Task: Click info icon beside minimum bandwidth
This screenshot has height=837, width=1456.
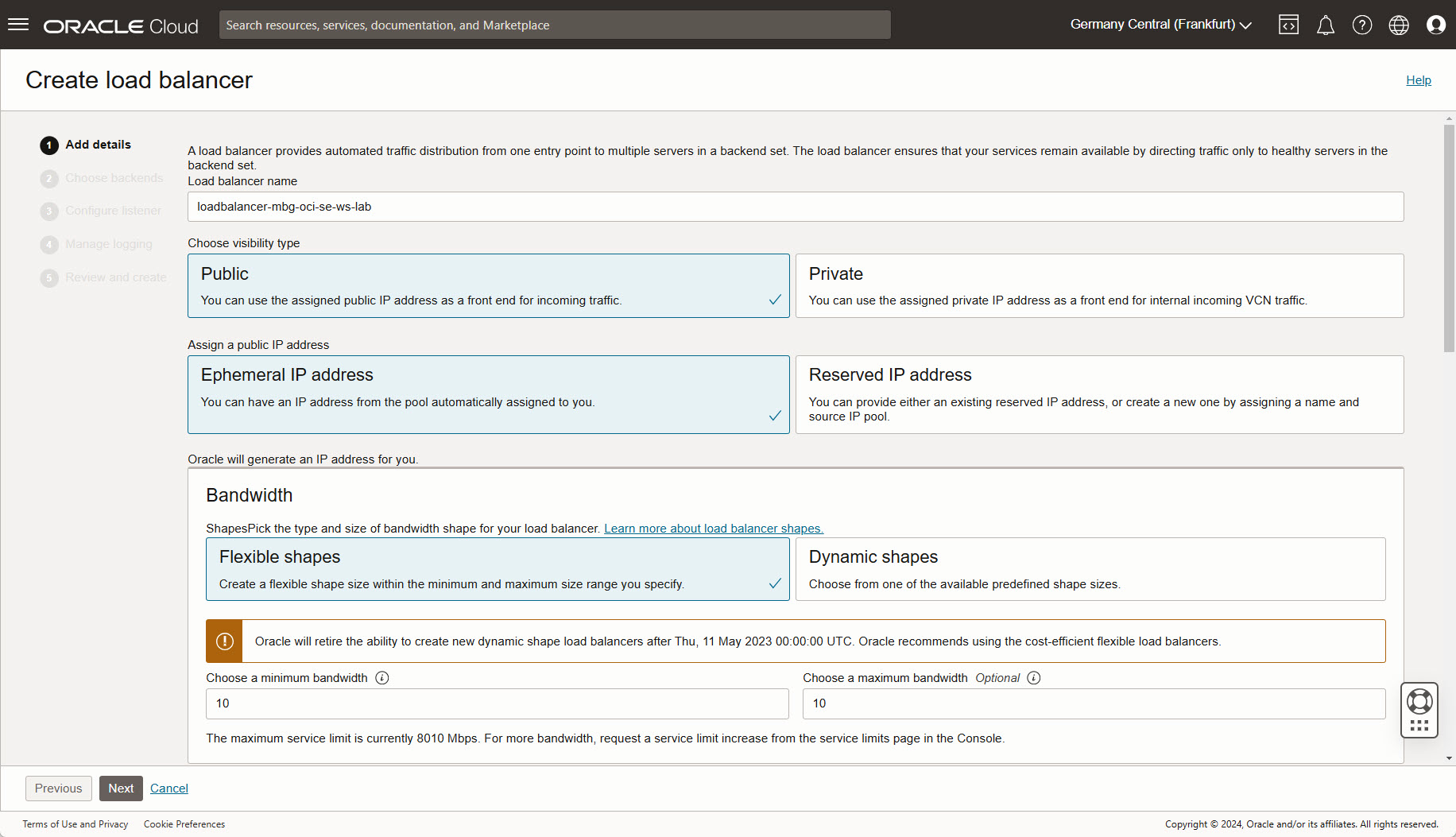Action: [x=382, y=678]
